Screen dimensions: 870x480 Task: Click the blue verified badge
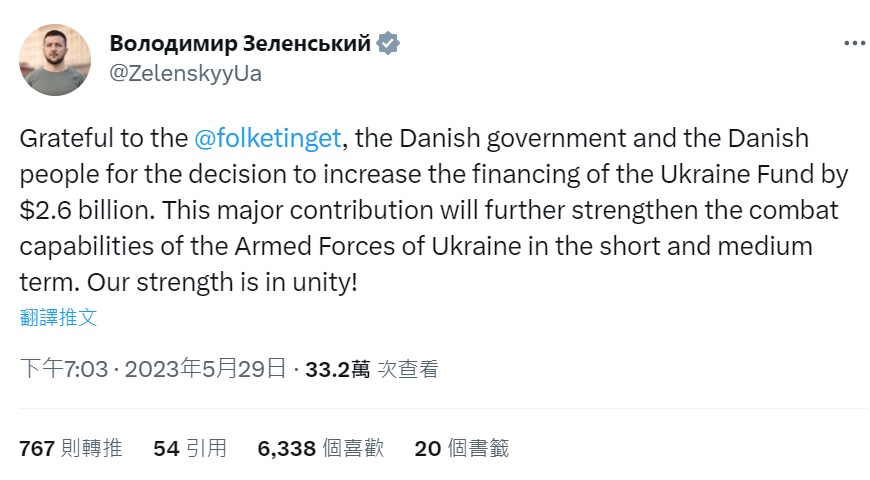[x=388, y=44]
